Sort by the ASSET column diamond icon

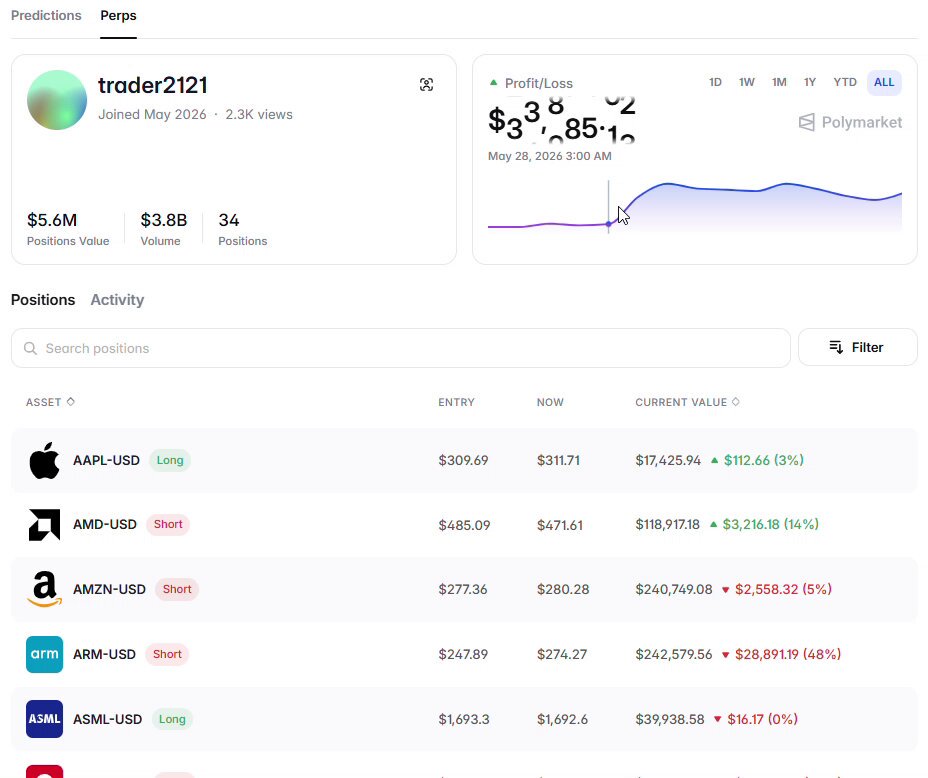click(71, 402)
